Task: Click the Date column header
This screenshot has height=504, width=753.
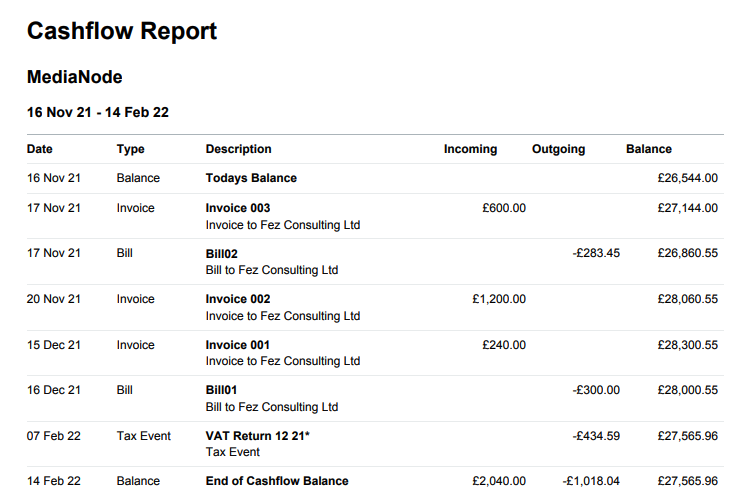Action: click(39, 149)
